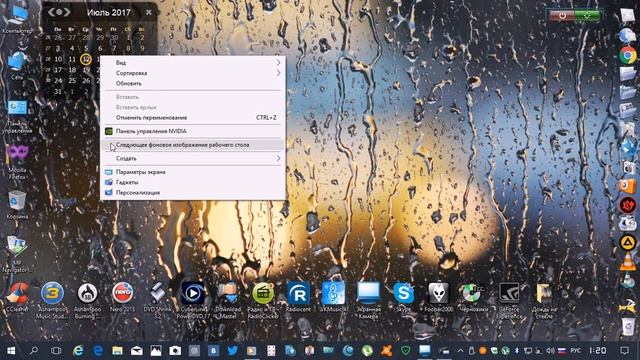640x360 pixels.
Task: Launch Radiocent desktop shortcut
Action: point(298,297)
